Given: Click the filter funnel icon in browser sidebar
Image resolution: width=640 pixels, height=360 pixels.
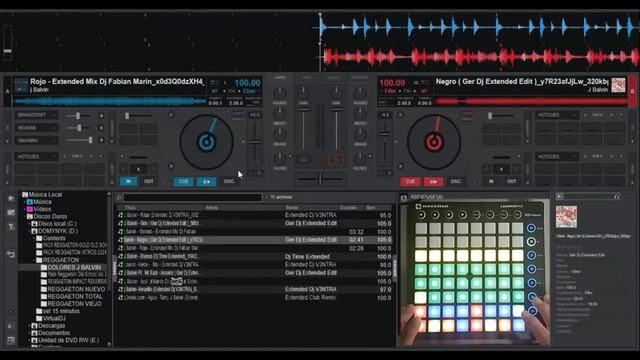Looking at the screenshot, I should coord(11,227).
